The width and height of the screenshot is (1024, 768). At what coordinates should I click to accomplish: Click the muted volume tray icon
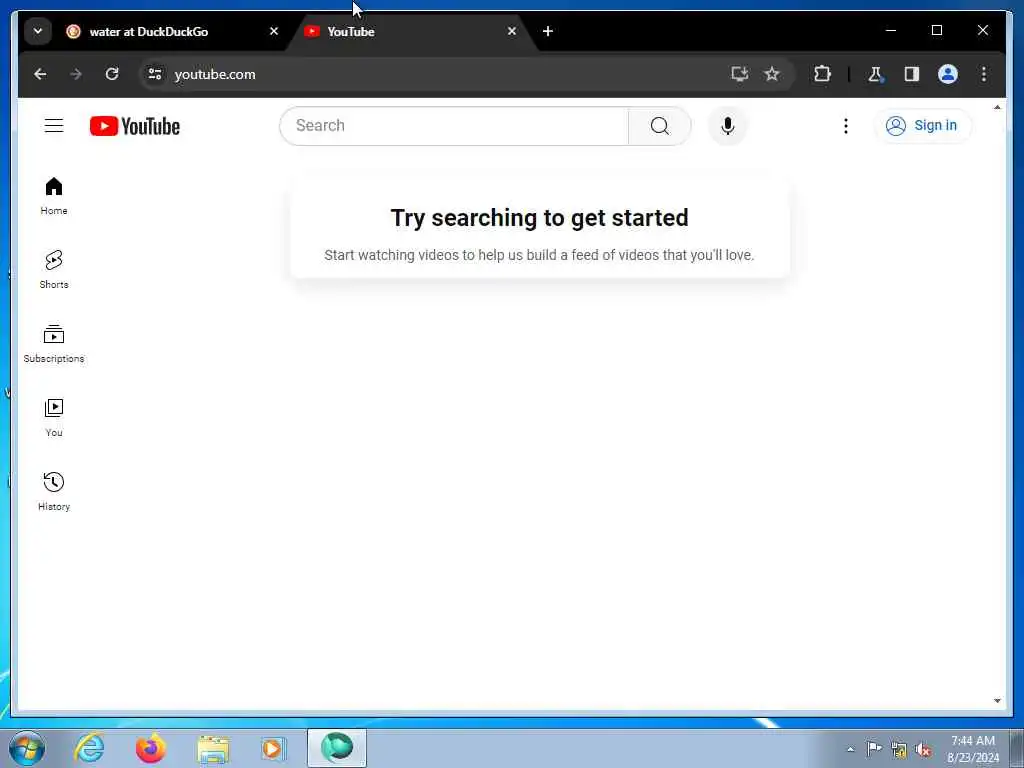click(923, 750)
